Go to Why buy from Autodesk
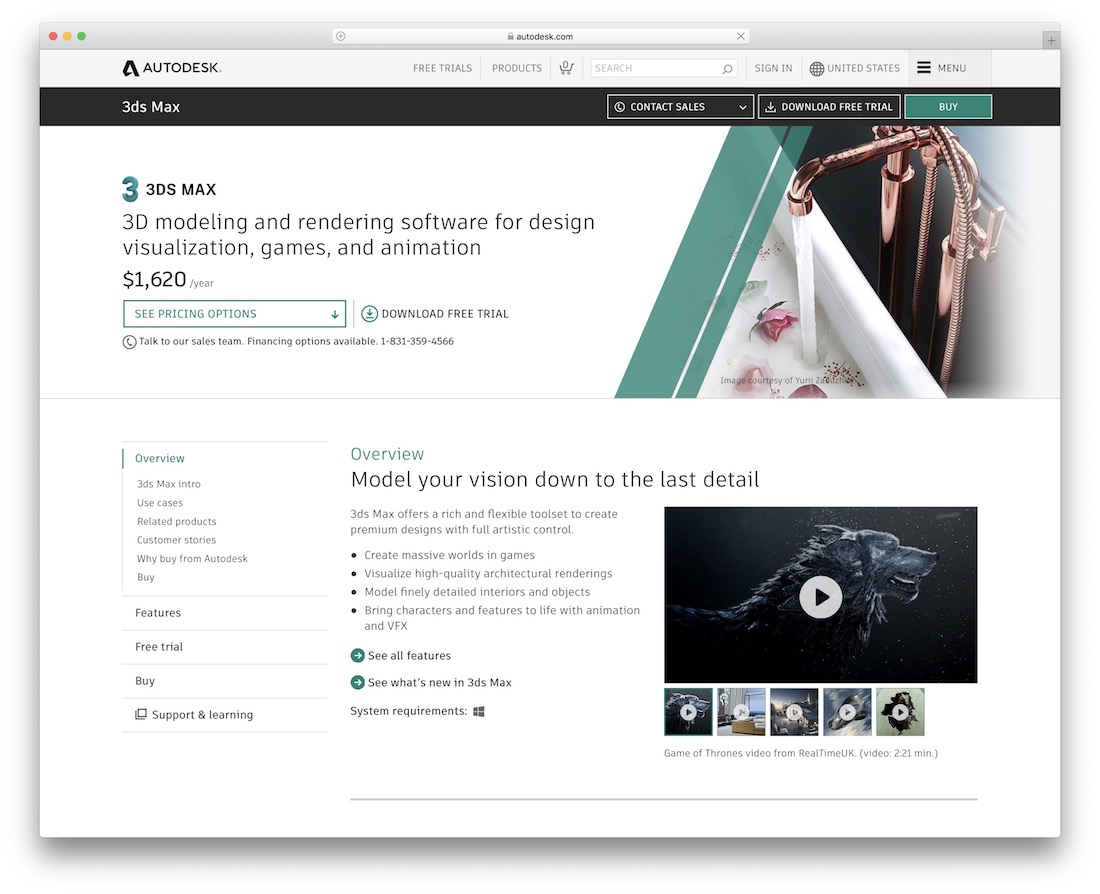Screen dimensions: 1100x894 point(192,559)
